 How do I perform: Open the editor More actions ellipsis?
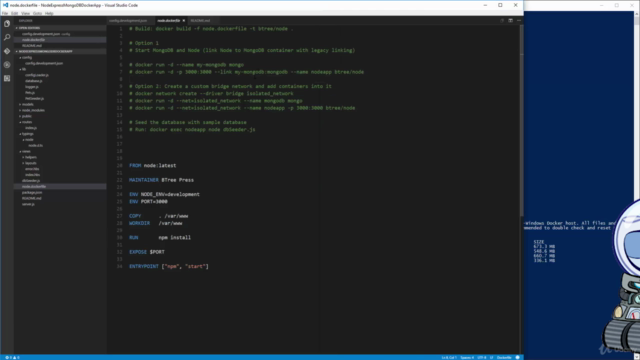coord(519,20)
